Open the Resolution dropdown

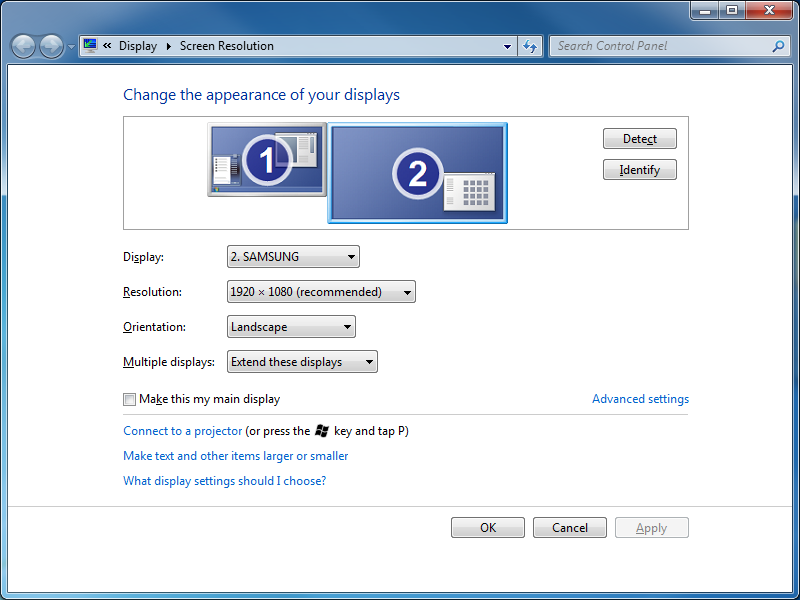click(321, 292)
